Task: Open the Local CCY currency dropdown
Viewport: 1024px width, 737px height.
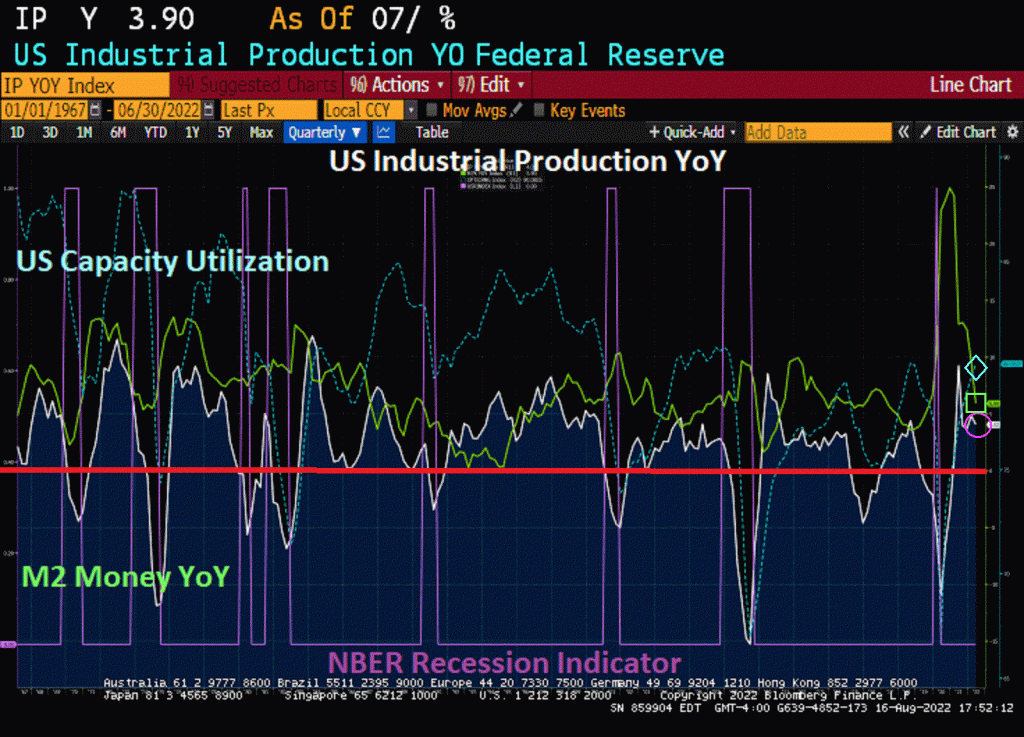Action: click(370, 110)
